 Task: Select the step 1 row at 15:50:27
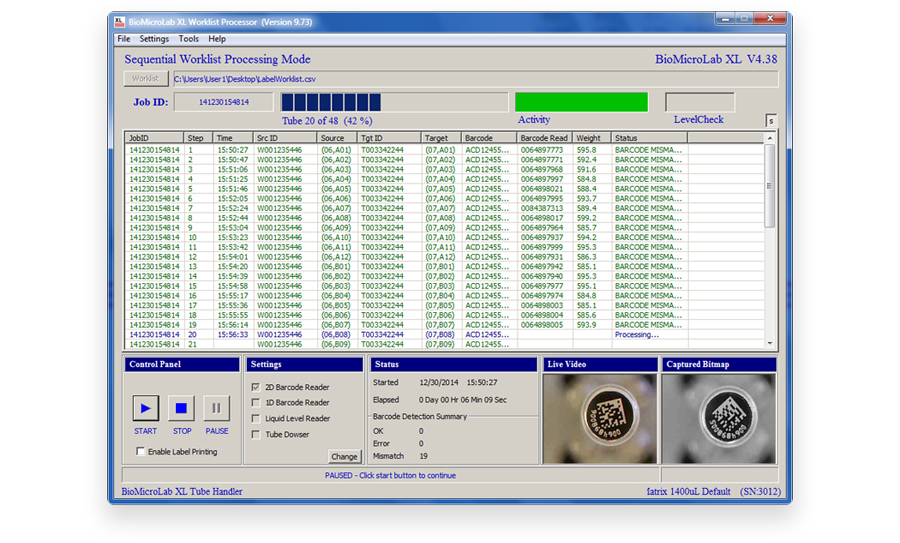pyautogui.click(x=445, y=150)
